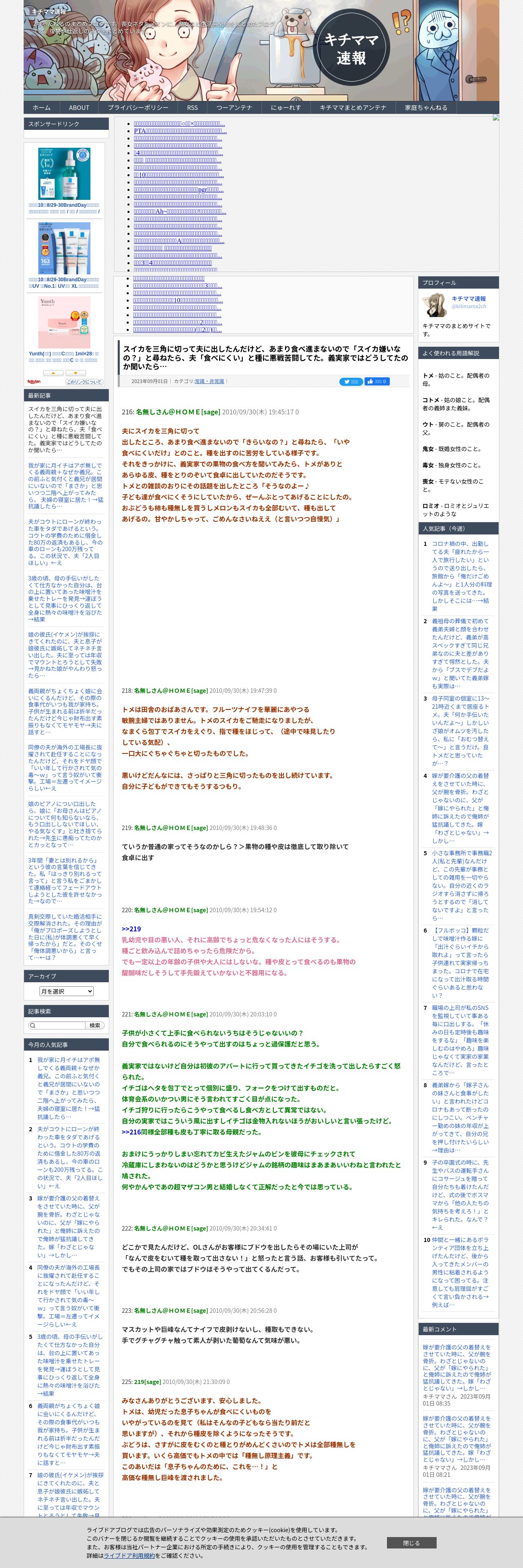Open weekly ranking 3 母子同室の個室に13〜21時近く
523x1568 pixels.
coord(461,730)
